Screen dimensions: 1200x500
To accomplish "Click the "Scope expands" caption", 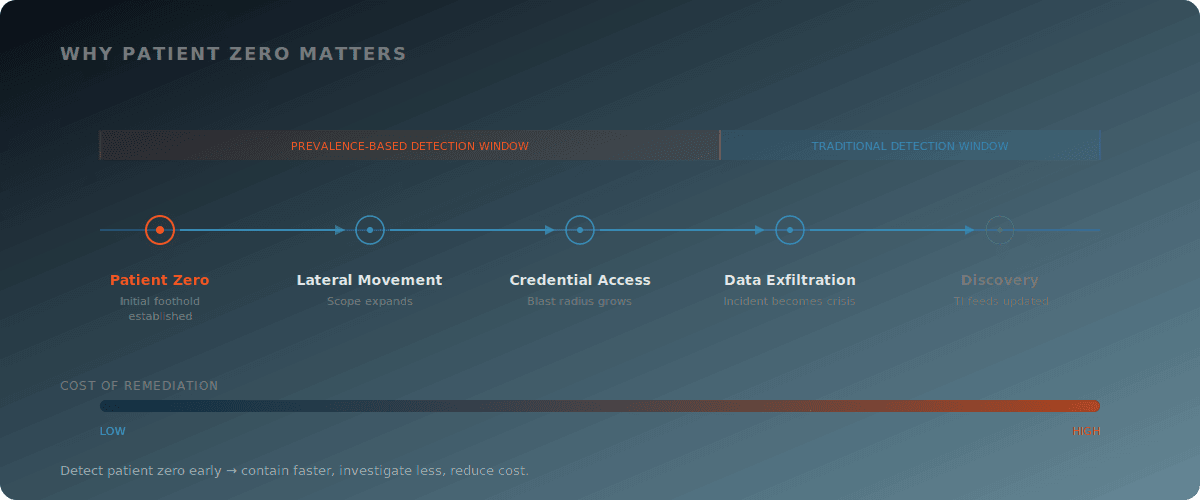I will click(x=370, y=301).
